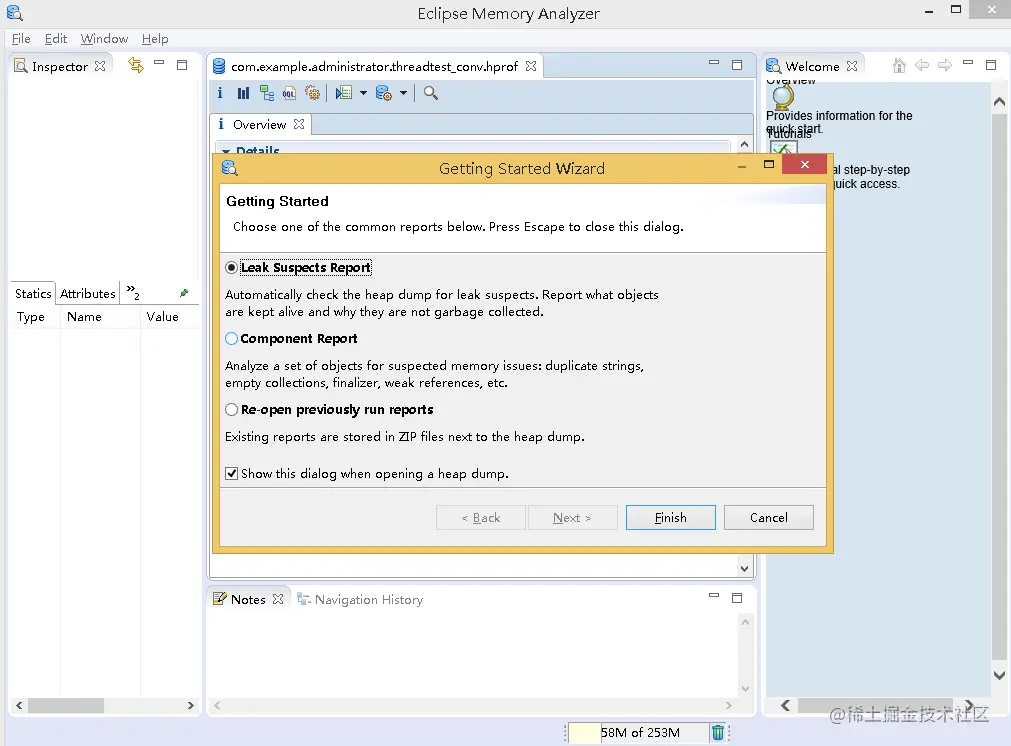Viewport: 1011px width, 746px height.
Task: Open the Histogram view icon
Action: click(243, 93)
